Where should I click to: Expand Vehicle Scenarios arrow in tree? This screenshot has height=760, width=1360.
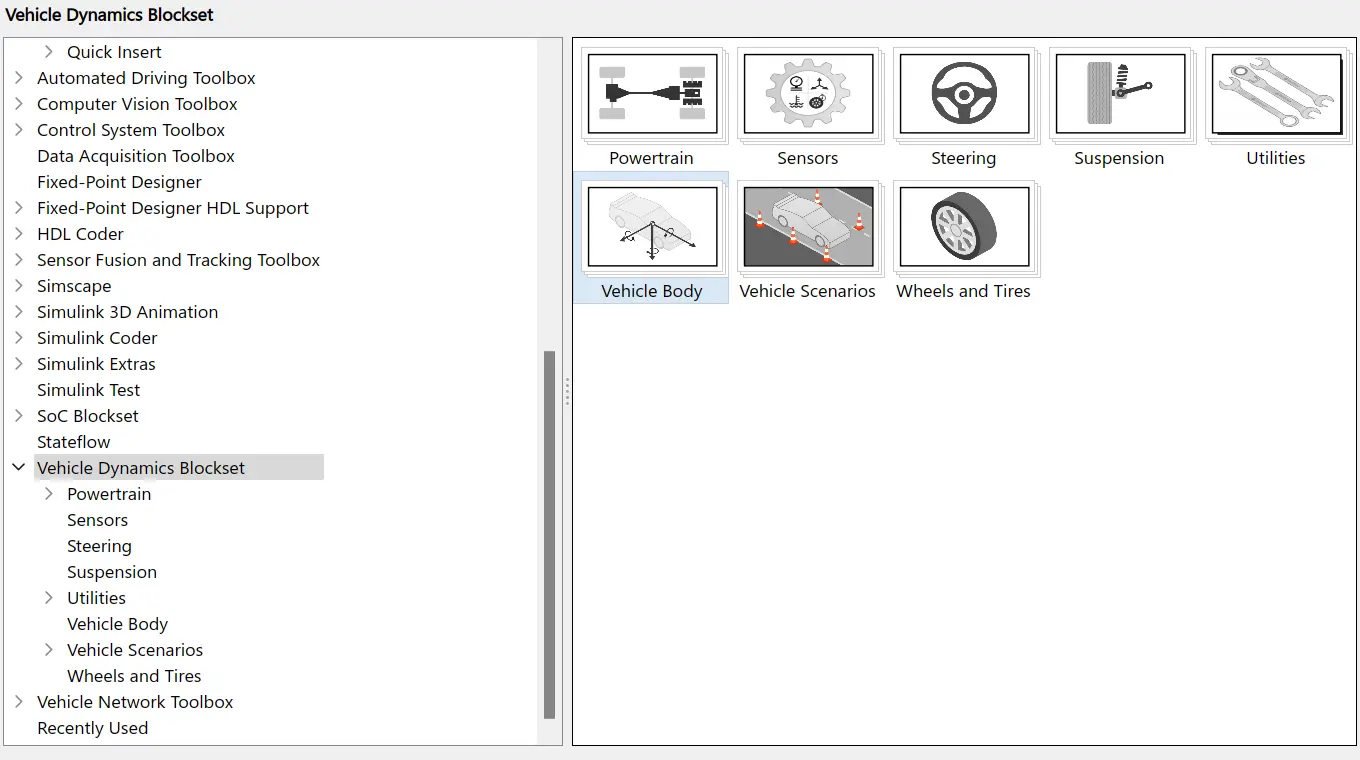(48, 650)
